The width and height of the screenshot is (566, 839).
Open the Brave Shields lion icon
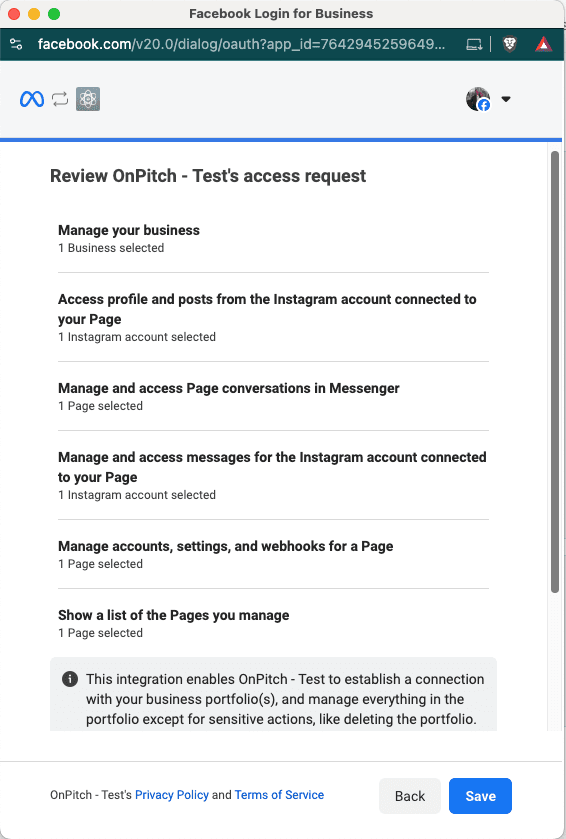(x=510, y=44)
